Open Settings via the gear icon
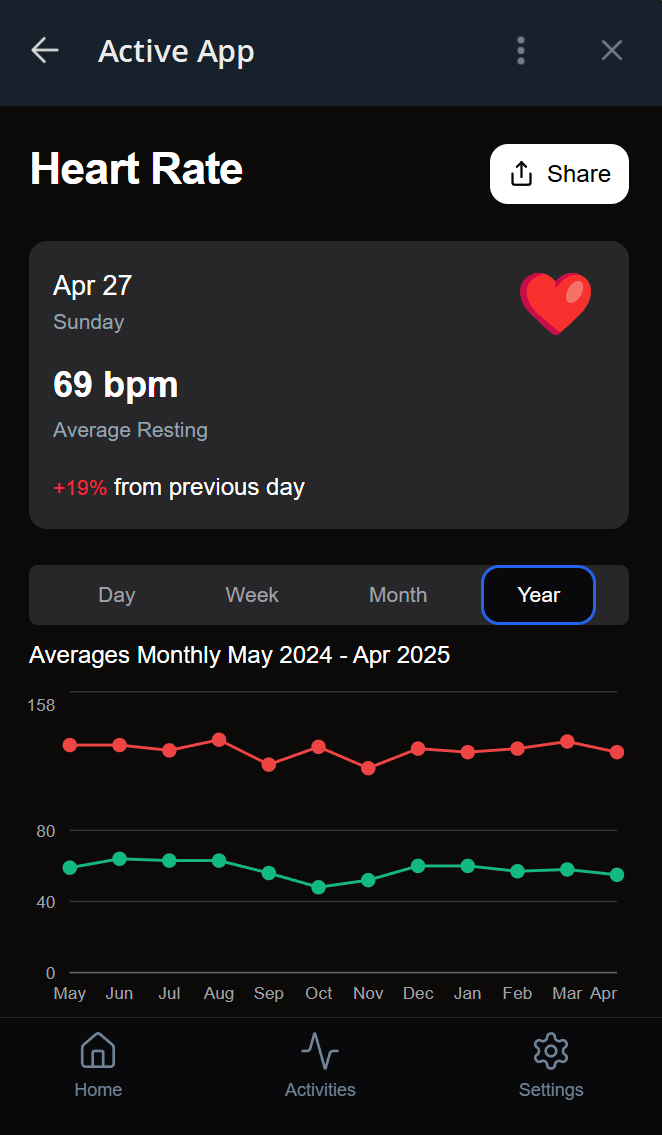 (x=551, y=1051)
